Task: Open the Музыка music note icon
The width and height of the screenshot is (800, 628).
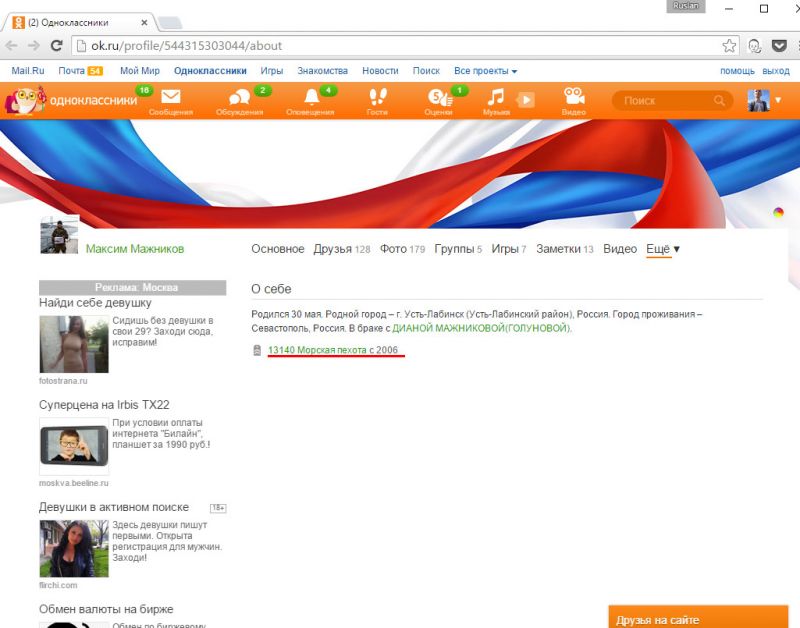Action: coord(496,98)
